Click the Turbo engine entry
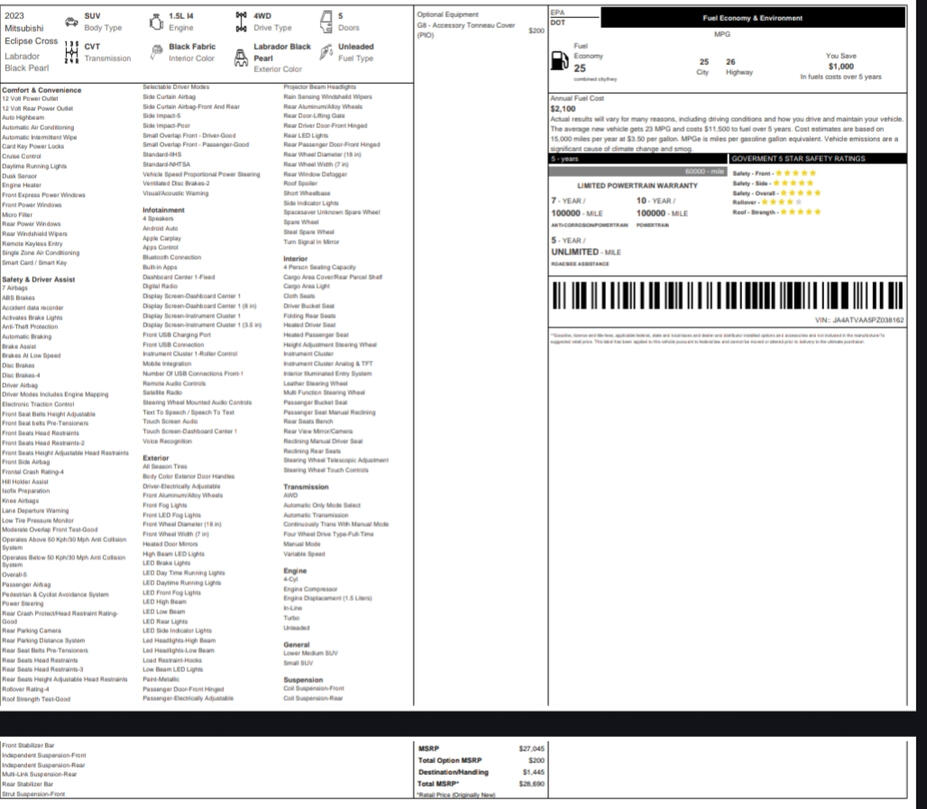This screenshot has width=927, height=809. tap(291, 618)
